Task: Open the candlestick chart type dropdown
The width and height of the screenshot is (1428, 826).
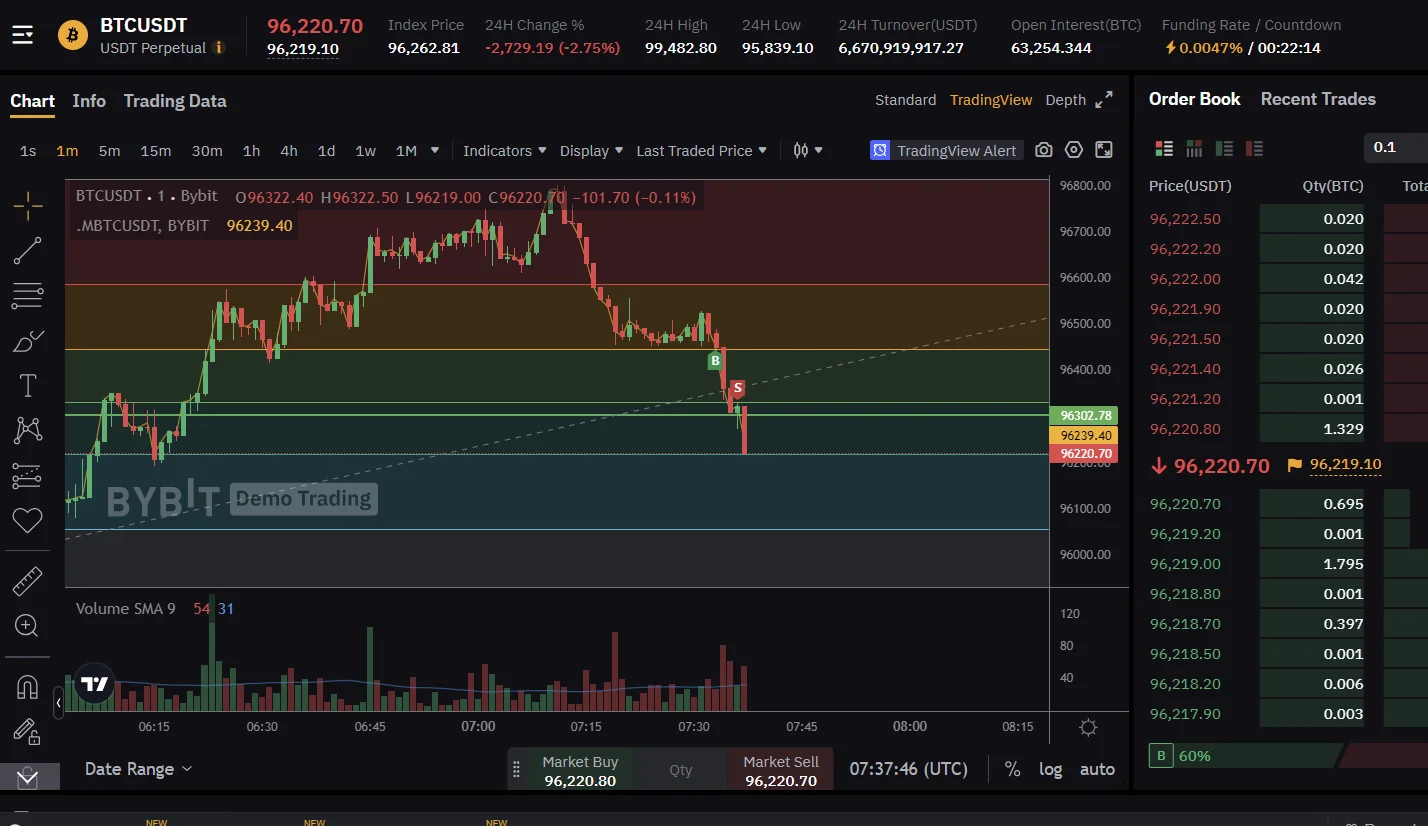Action: 808,151
